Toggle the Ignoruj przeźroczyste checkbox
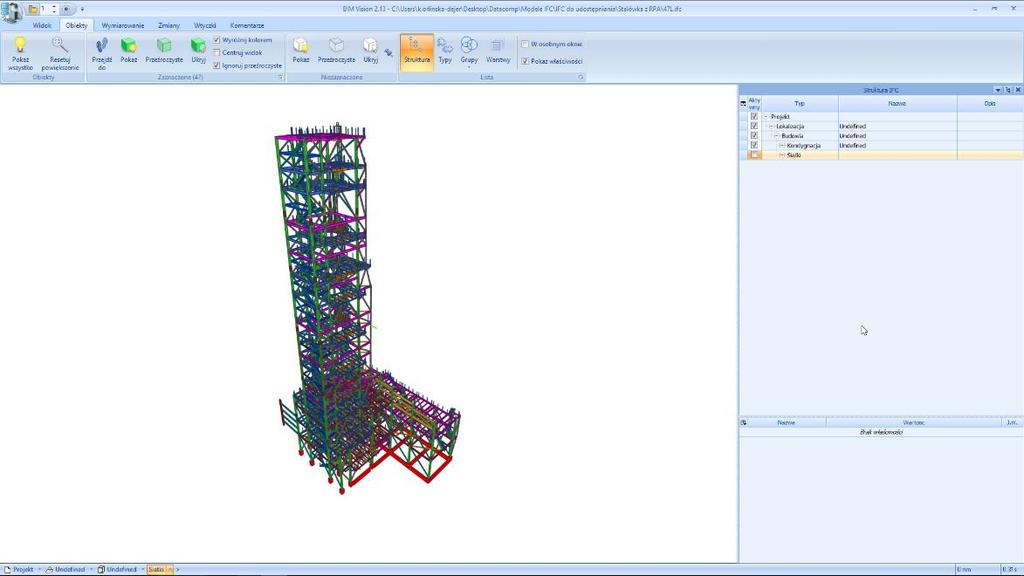 (217, 65)
